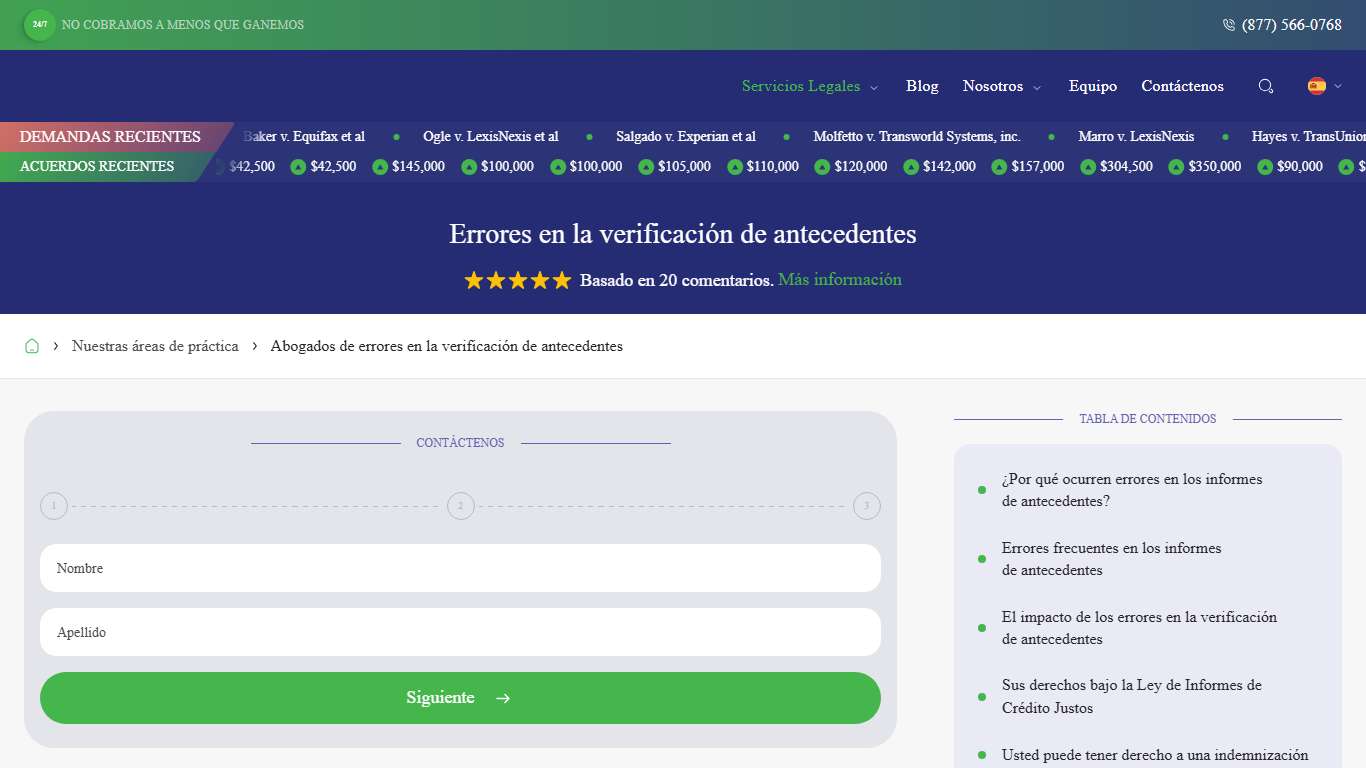Open the Servicios Legales dropdown
This screenshot has width=1366, height=768.
pyautogui.click(x=801, y=86)
